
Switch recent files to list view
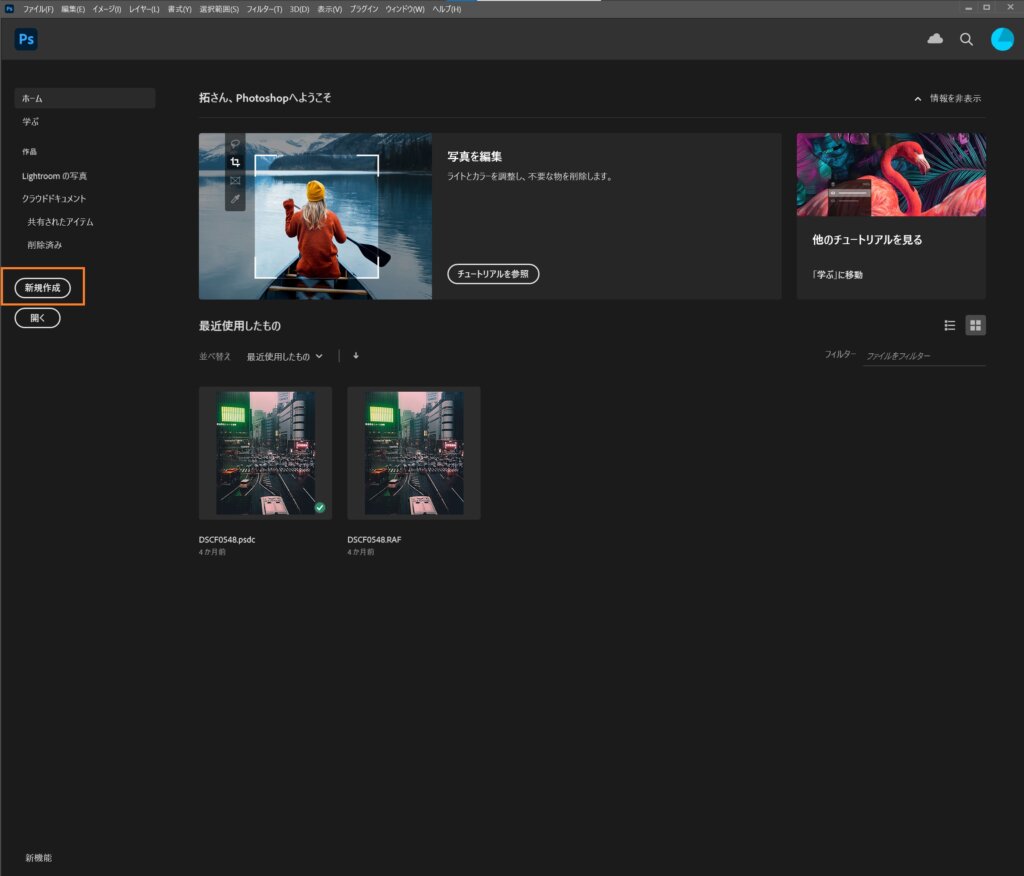(x=950, y=325)
